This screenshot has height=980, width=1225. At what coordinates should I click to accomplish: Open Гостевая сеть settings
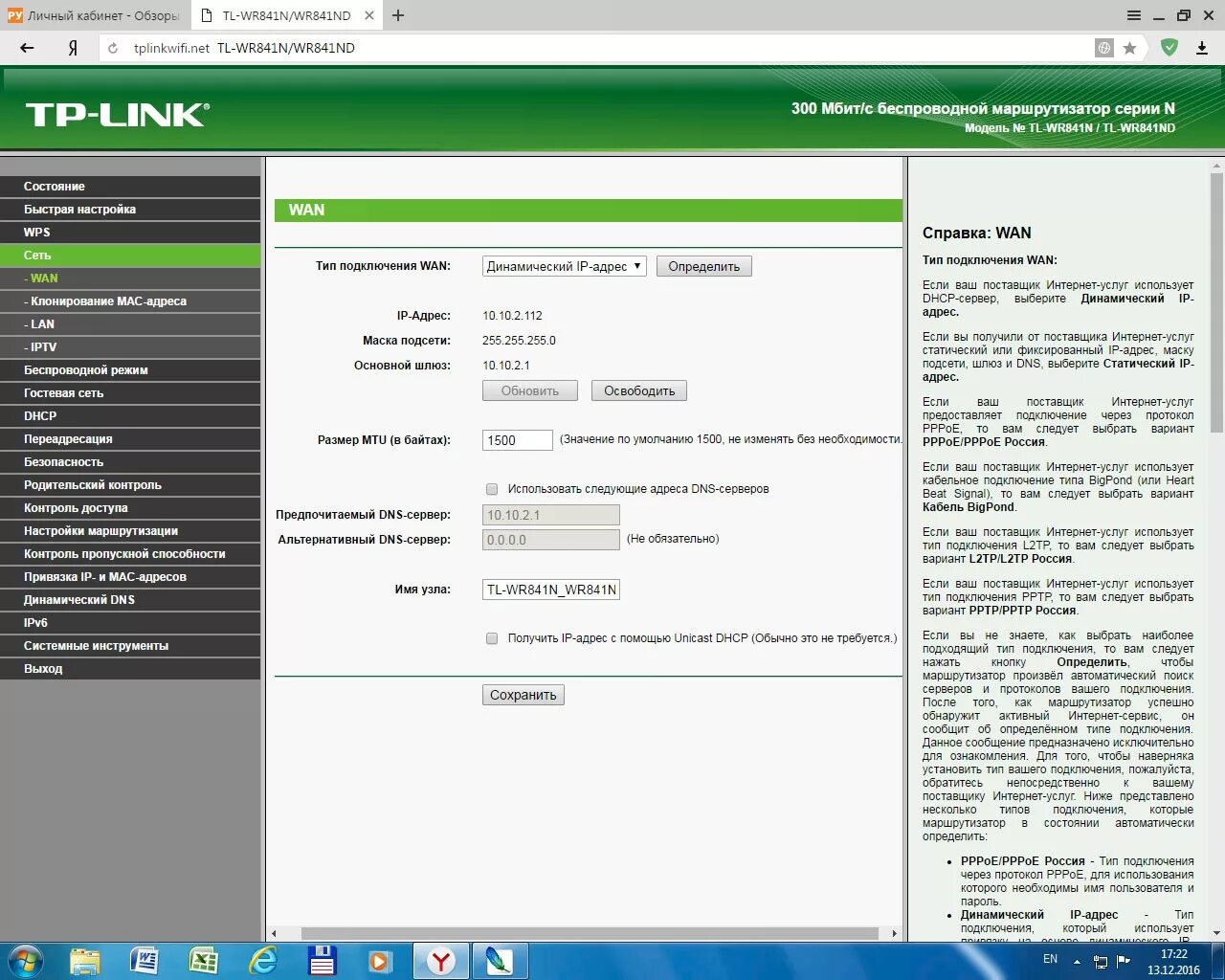pos(130,393)
